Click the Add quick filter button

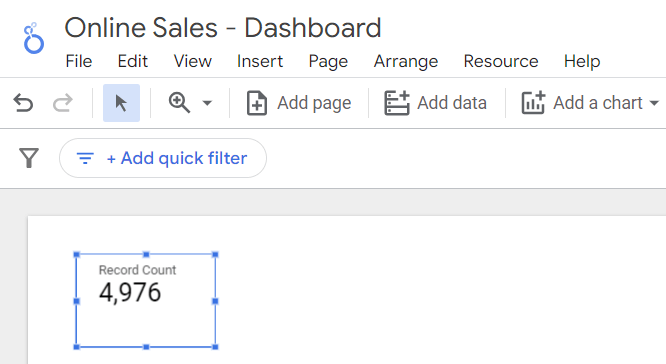(163, 158)
